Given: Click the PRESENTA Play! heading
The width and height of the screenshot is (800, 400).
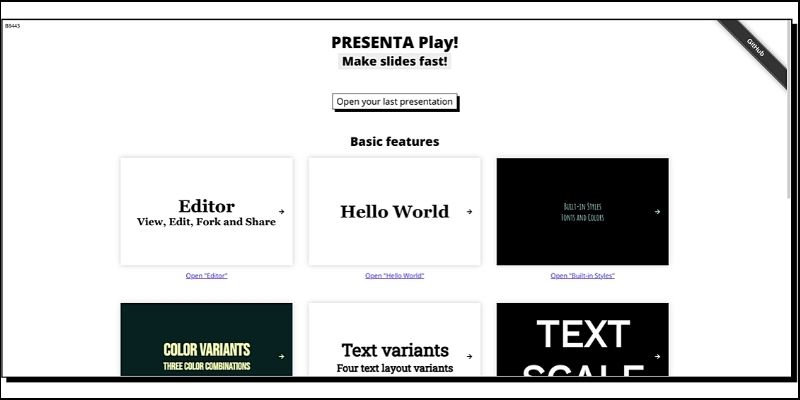Looking at the screenshot, I should [x=395, y=42].
